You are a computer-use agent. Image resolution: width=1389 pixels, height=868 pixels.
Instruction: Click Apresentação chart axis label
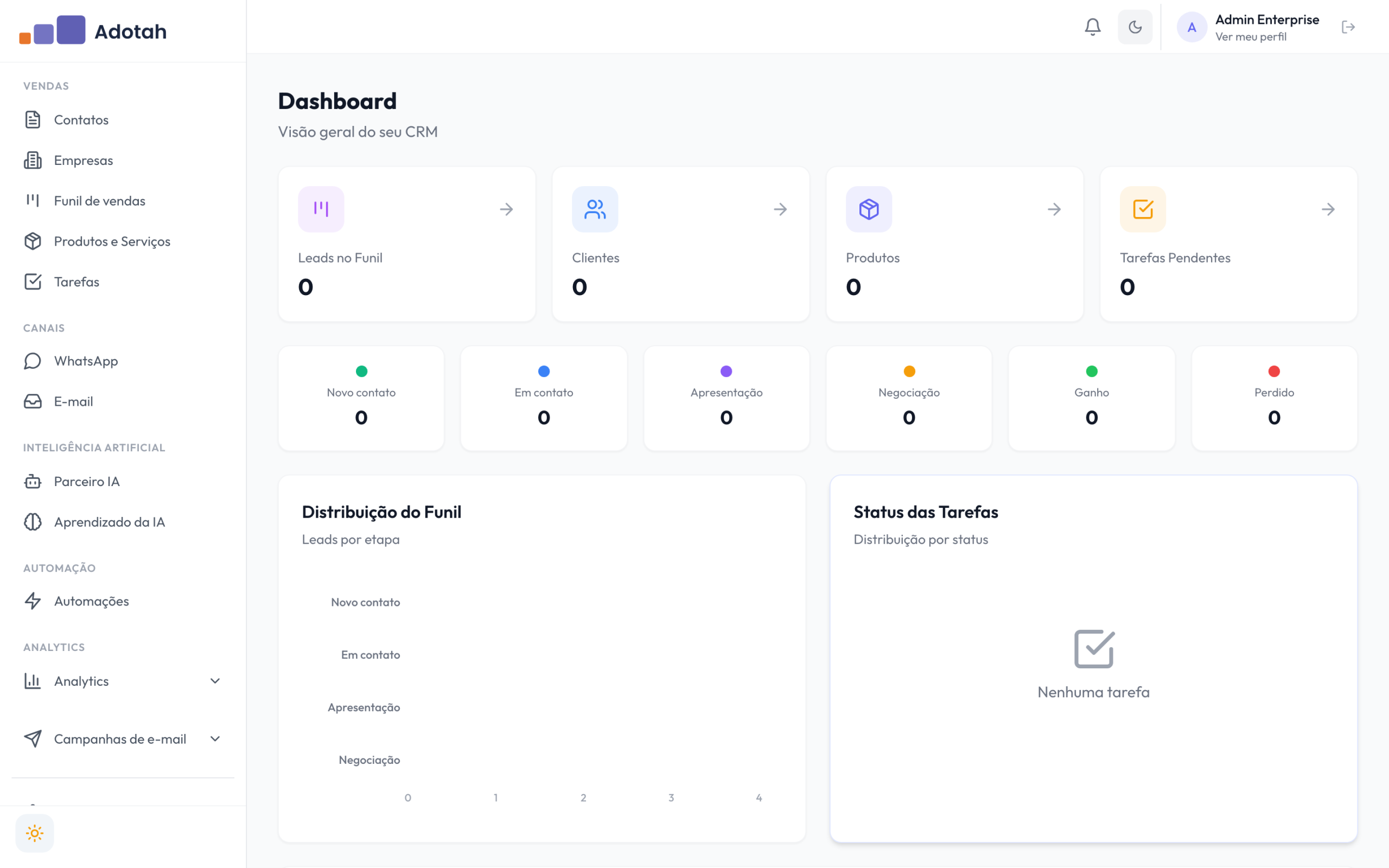[364, 707]
